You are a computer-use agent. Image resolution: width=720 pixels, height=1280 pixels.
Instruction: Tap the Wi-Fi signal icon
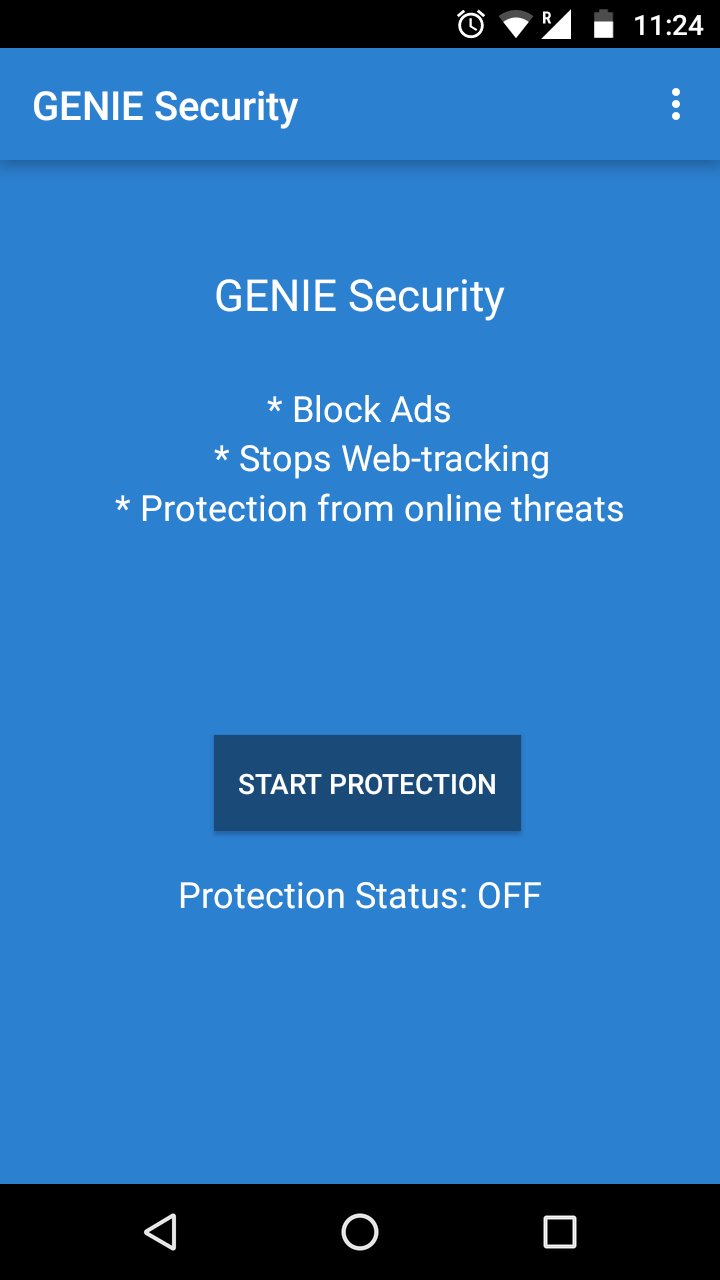click(x=513, y=24)
